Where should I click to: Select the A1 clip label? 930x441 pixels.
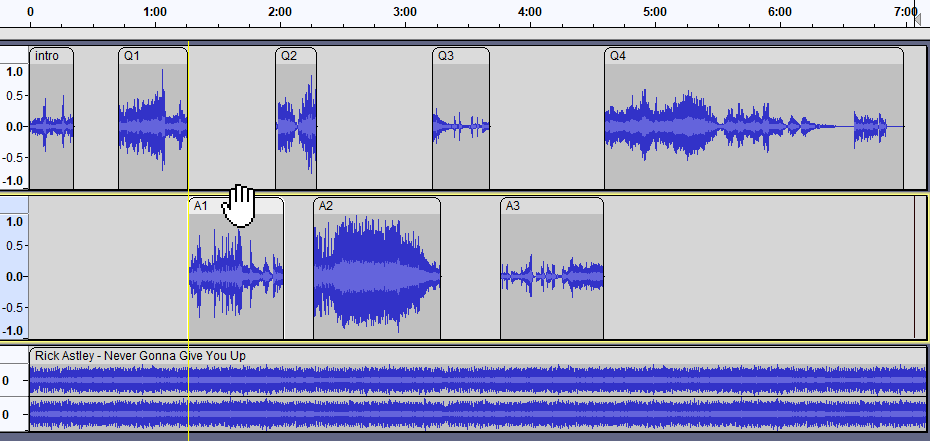tap(200, 206)
